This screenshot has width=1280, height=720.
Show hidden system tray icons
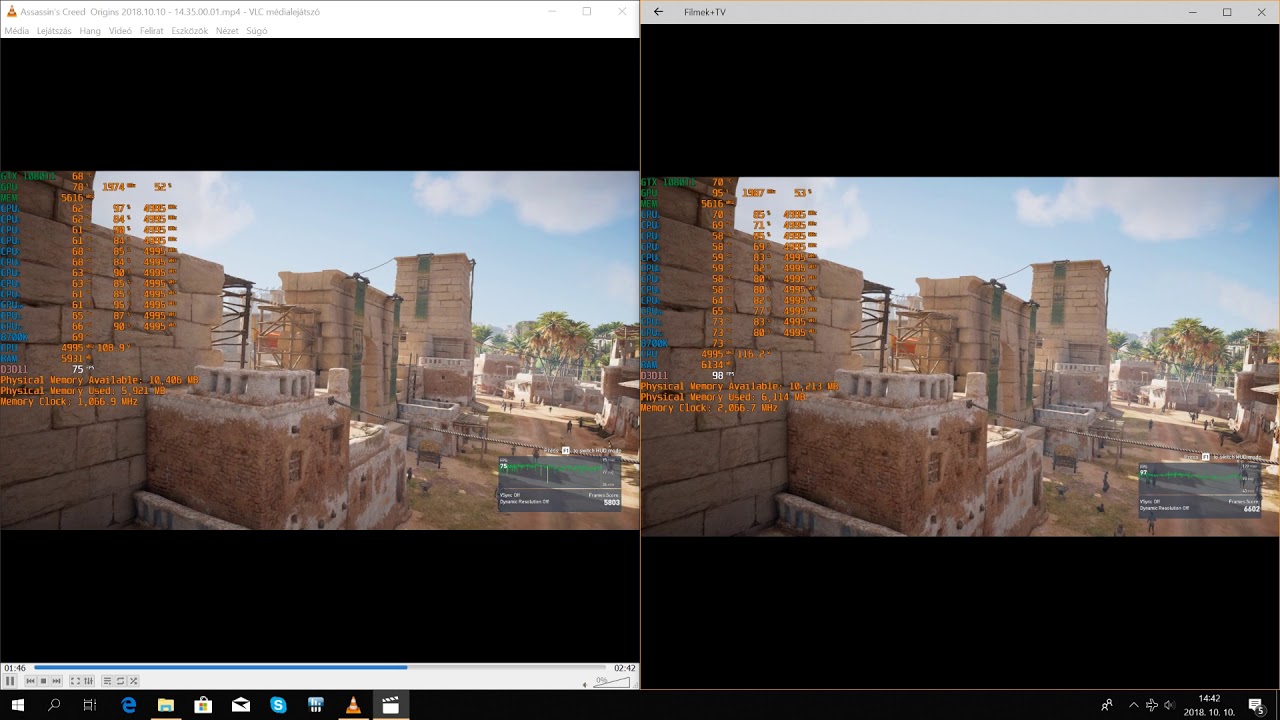click(1133, 705)
